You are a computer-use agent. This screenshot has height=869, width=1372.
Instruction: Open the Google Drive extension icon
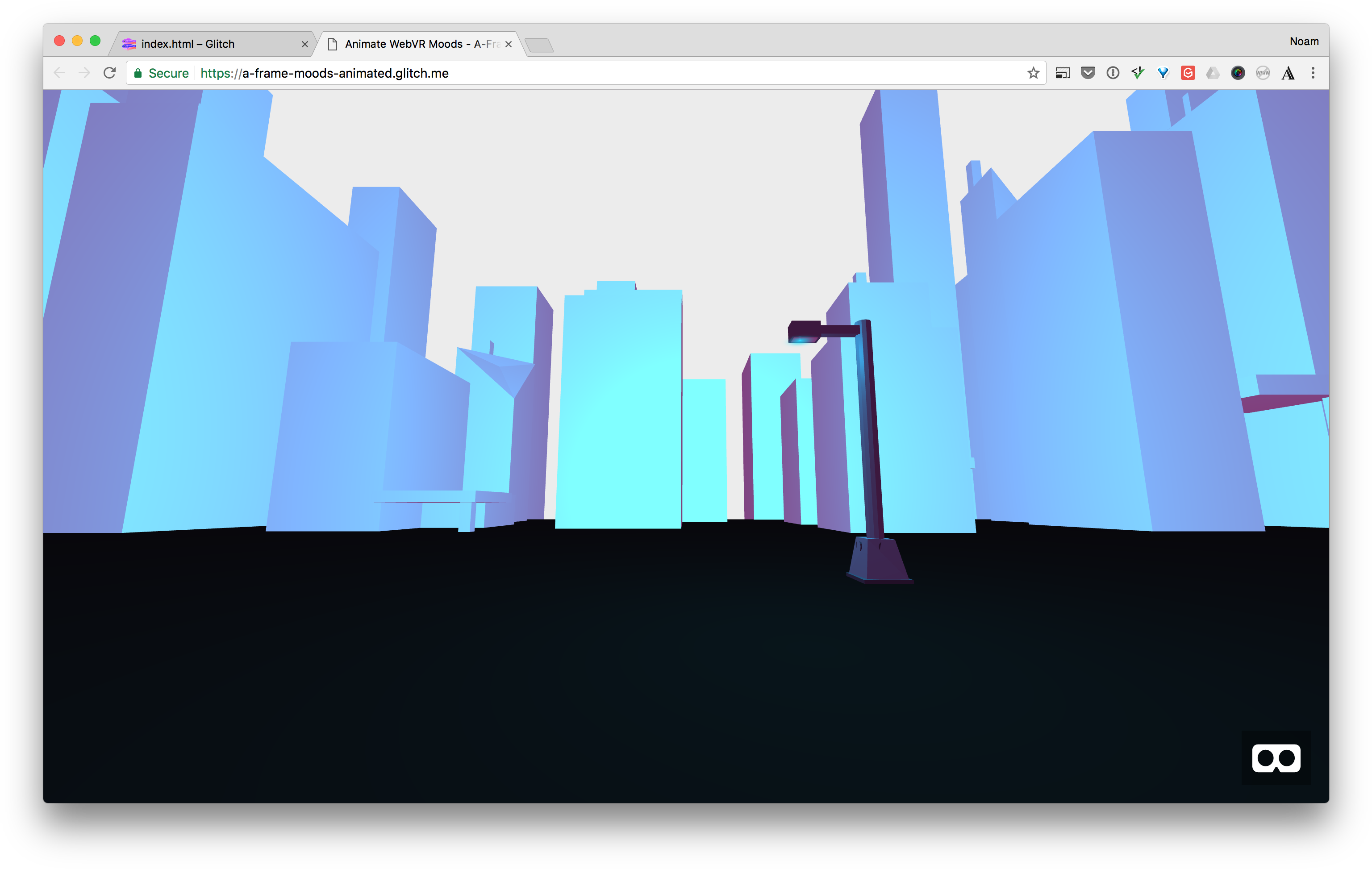point(1213,72)
